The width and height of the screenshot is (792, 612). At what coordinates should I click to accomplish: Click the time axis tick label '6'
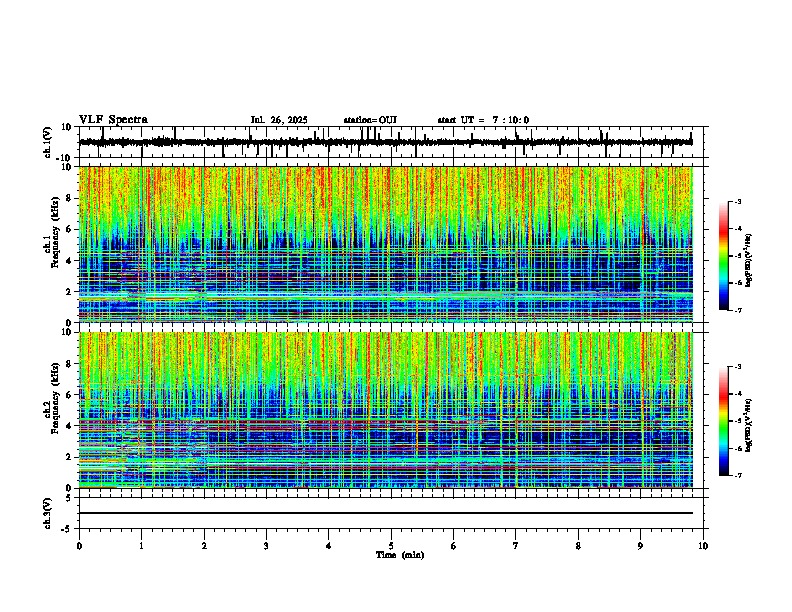454,546
